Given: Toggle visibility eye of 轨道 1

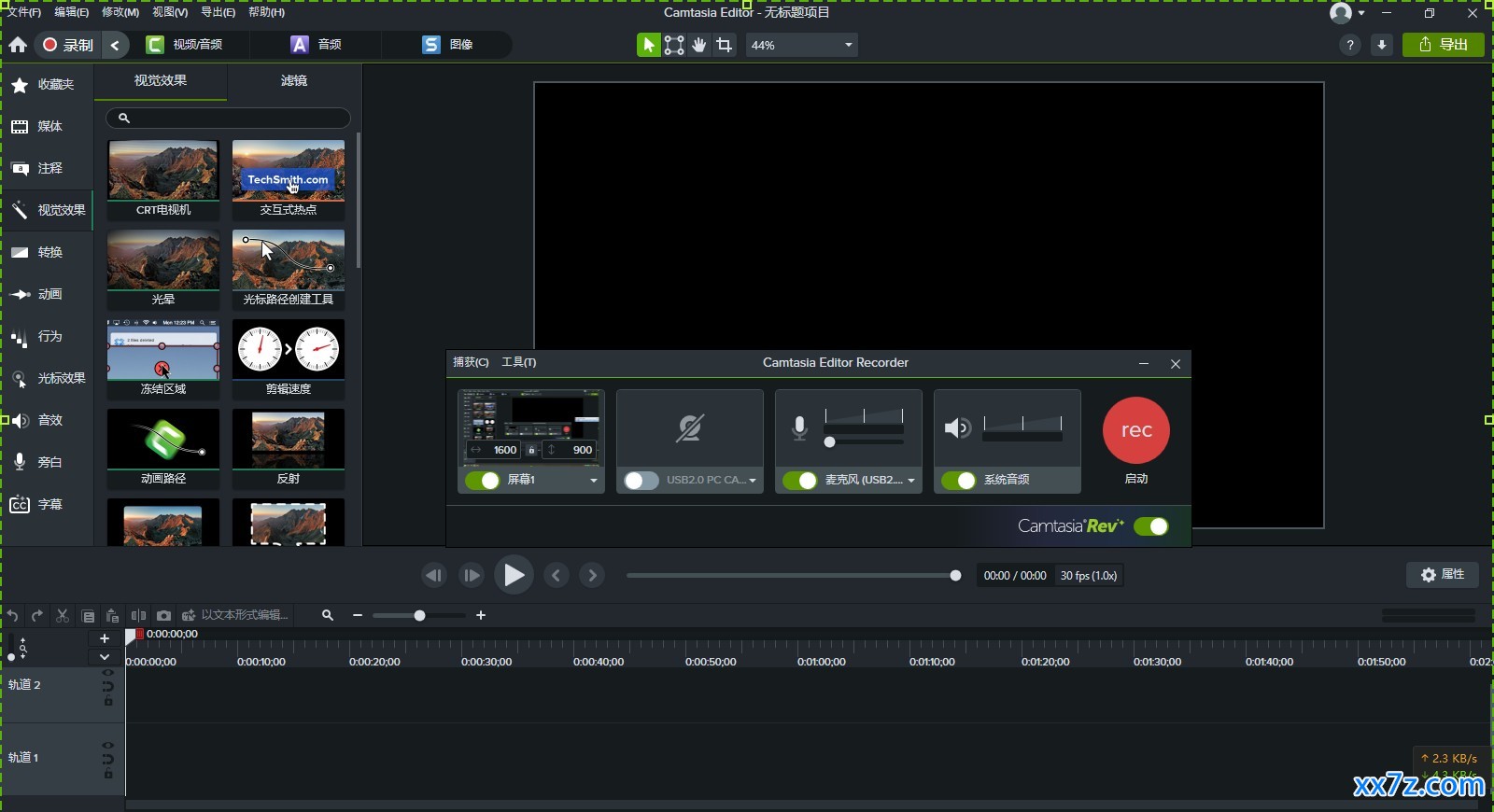Looking at the screenshot, I should pyautogui.click(x=107, y=746).
